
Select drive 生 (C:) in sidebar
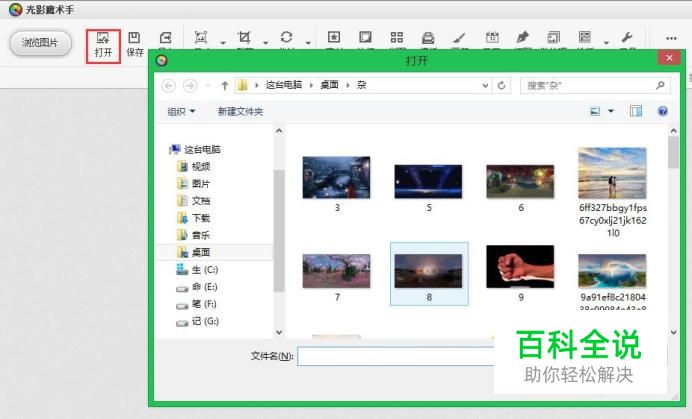(197, 269)
